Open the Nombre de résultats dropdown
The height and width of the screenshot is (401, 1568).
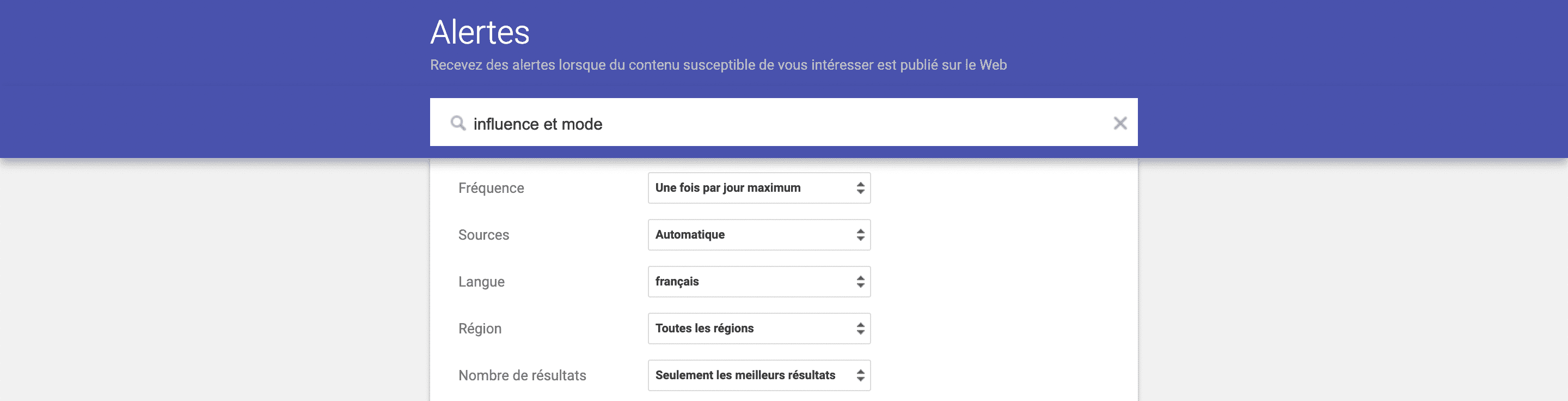759,375
